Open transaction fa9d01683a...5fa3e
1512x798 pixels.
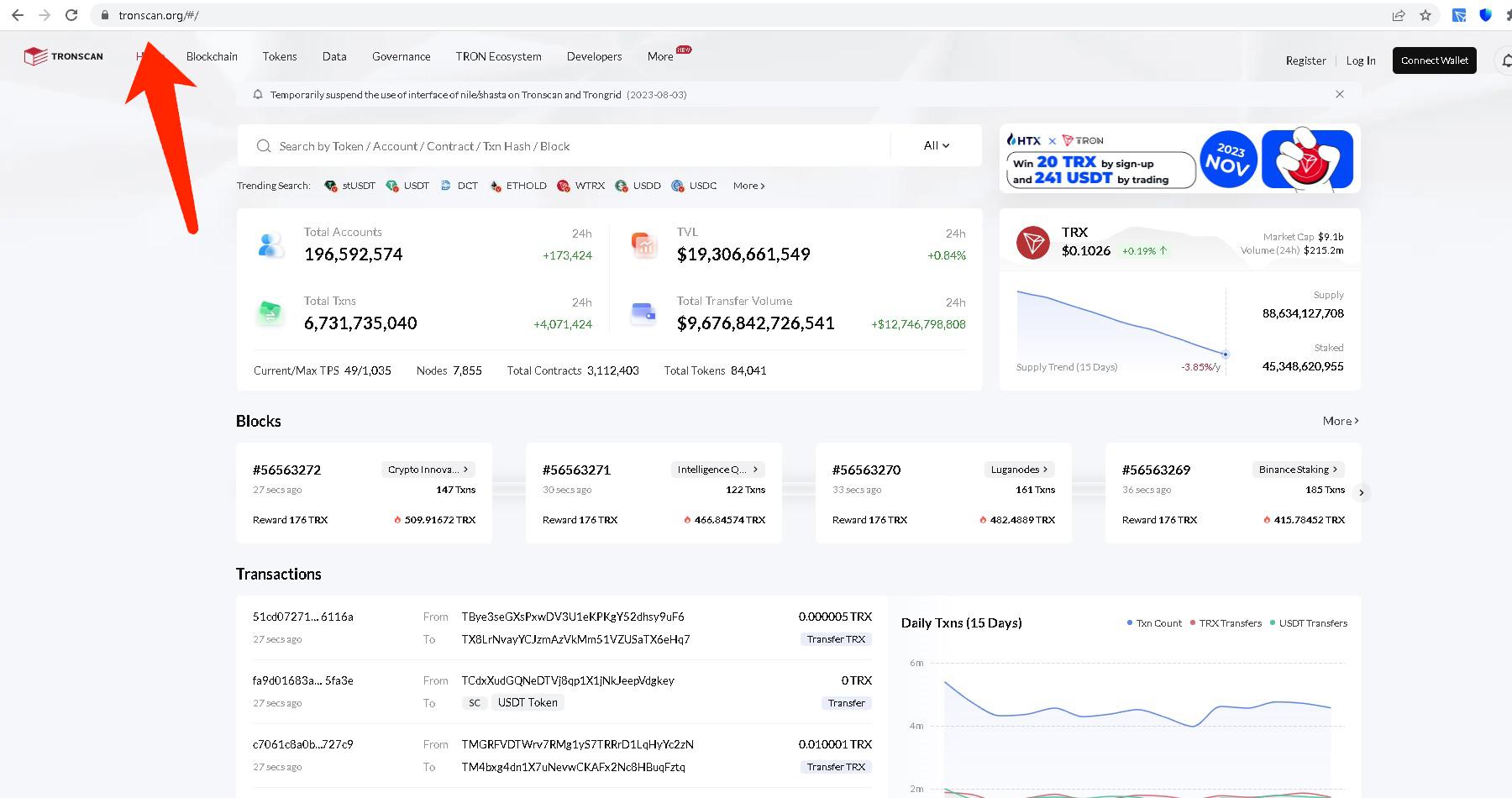pos(302,680)
